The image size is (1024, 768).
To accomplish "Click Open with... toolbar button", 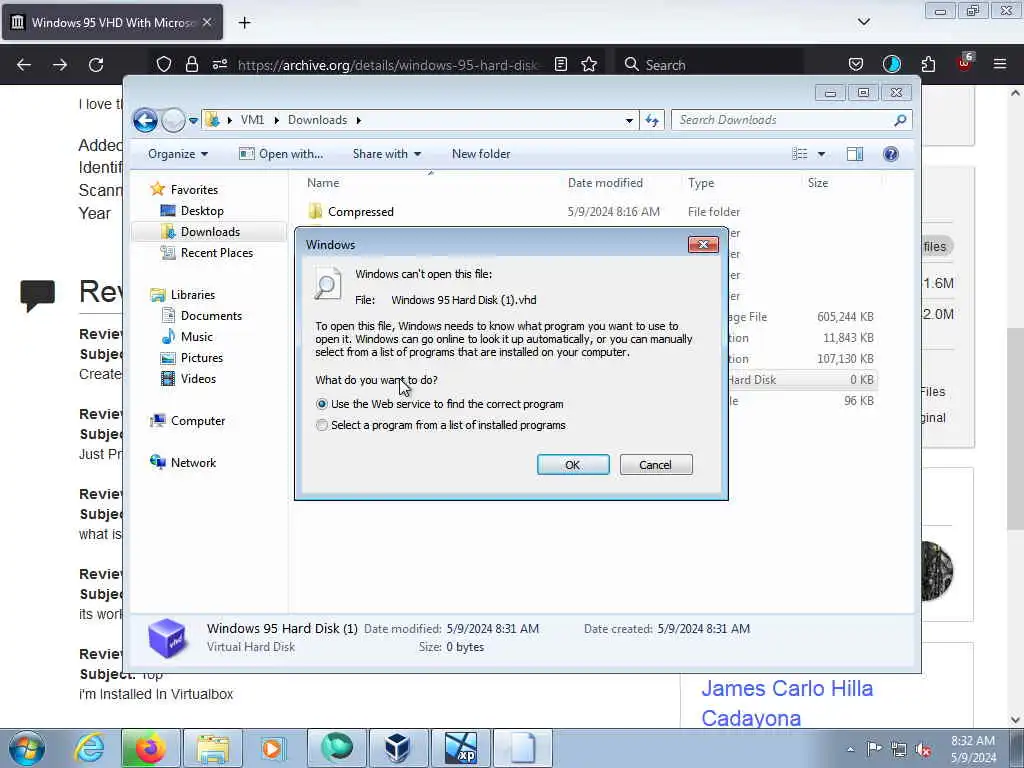I will pos(281,154).
